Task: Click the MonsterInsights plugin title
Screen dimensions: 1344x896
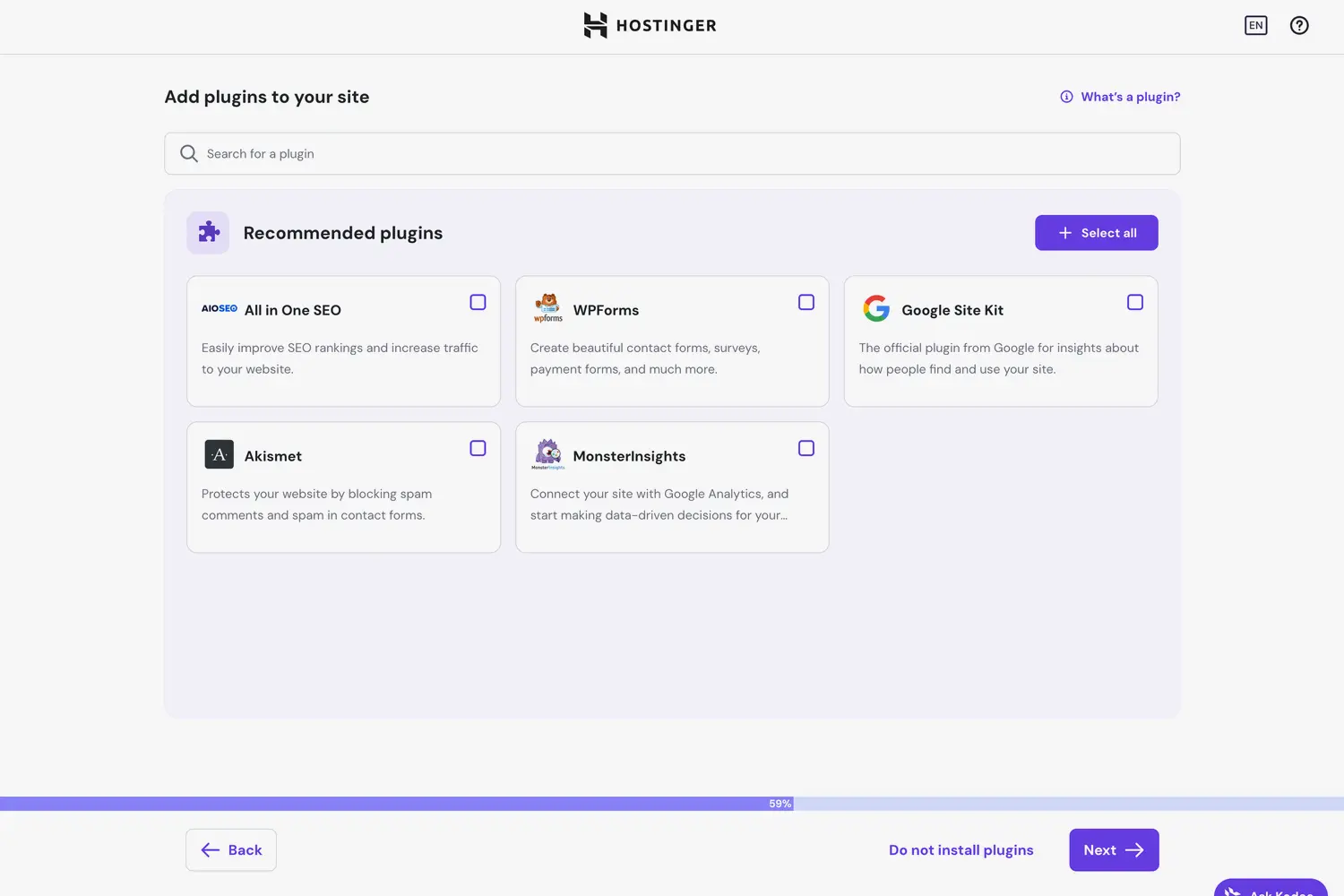Action: point(629,456)
